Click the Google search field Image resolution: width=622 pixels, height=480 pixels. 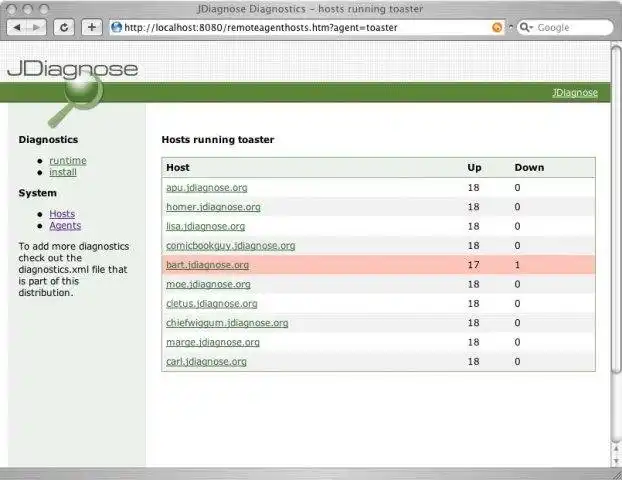click(x=572, y=27)
